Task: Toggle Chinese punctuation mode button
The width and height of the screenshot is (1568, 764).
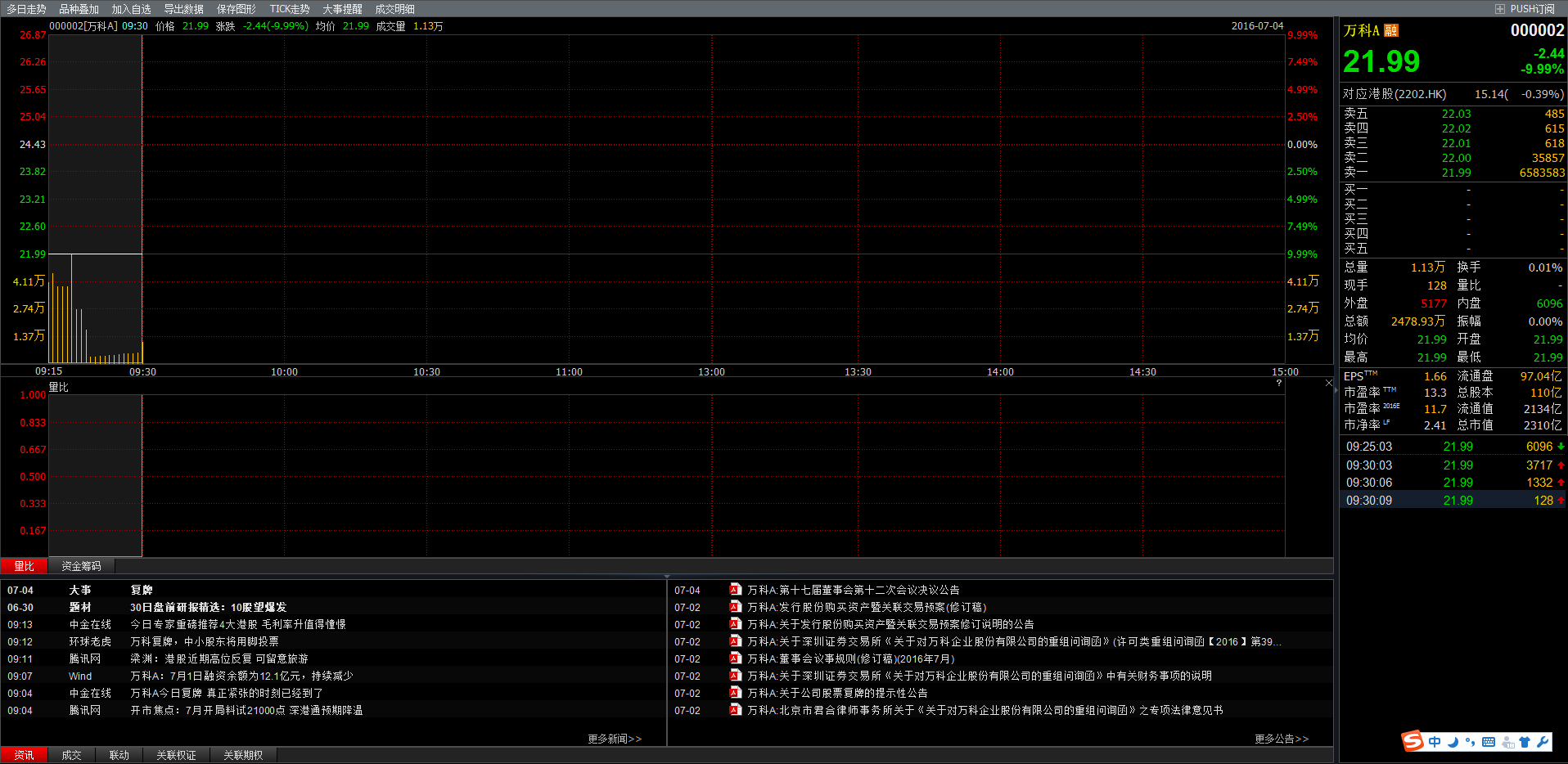Action: tap(1471, 742)
